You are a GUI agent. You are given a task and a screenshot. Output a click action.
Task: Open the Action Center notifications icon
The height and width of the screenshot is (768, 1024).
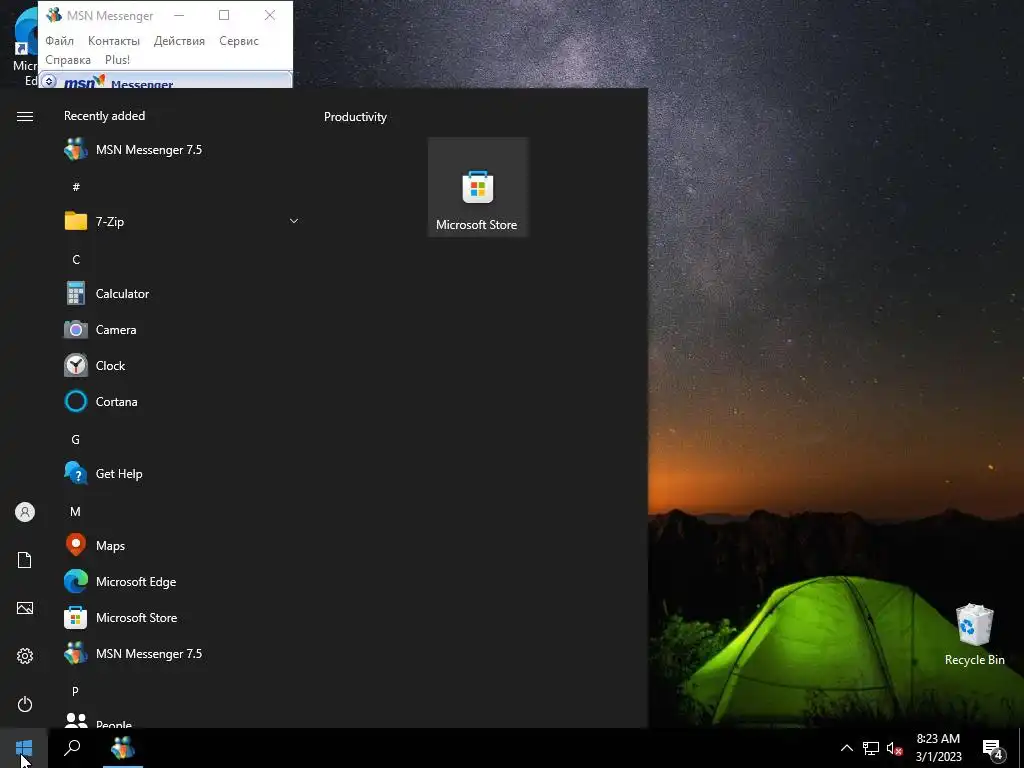coord(993,748)
